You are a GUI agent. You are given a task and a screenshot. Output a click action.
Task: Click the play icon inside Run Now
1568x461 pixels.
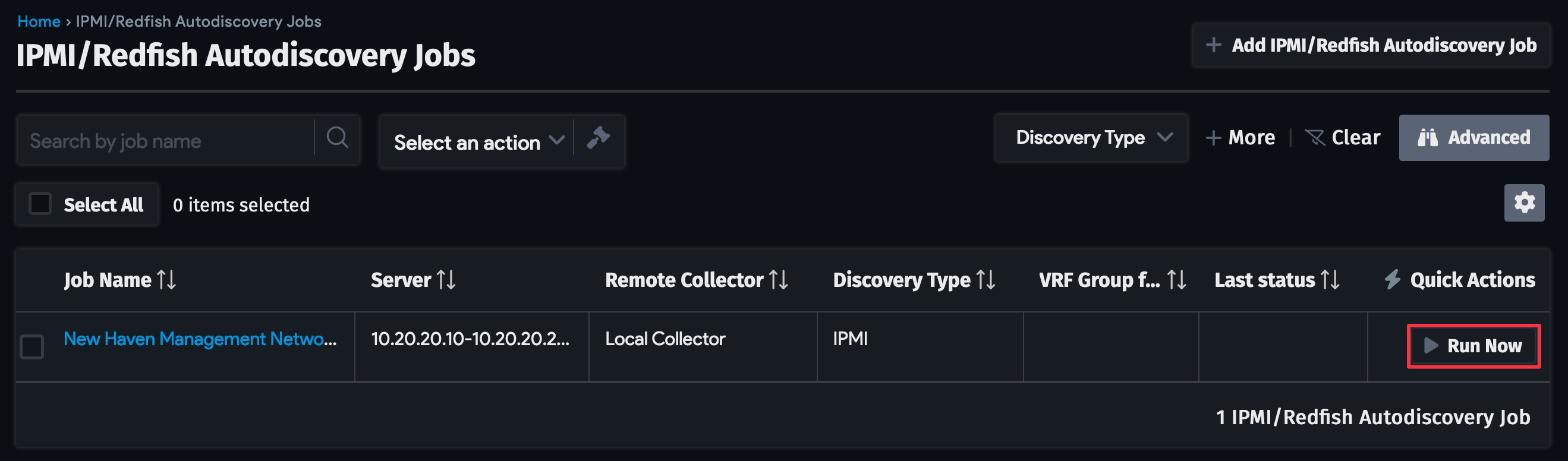click(1432, 346)
